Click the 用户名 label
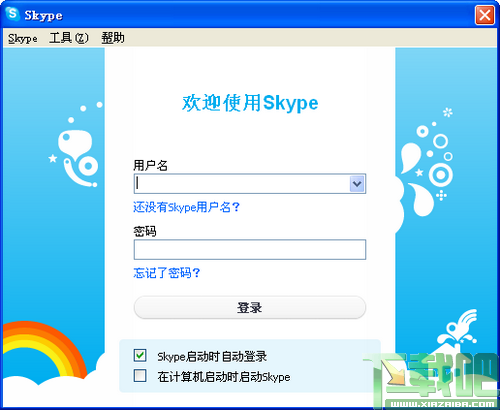Viewport: 500px width, 410px height. click(x=150, y=165)
